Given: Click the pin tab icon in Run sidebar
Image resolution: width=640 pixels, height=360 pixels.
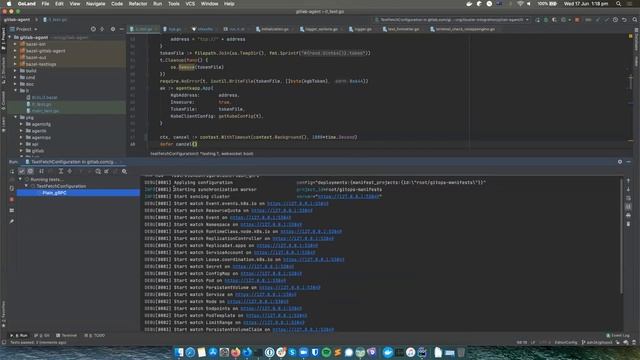Looking at the screenshot, I should pos(12,221).
